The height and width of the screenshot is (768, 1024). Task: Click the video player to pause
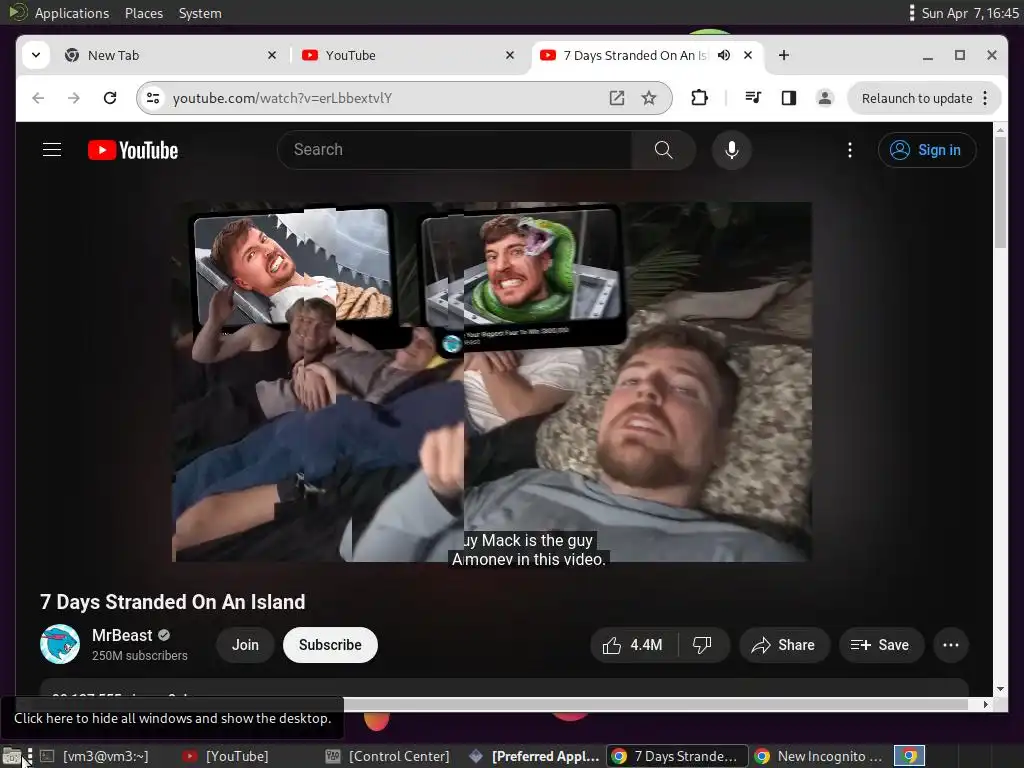[492, 382]
